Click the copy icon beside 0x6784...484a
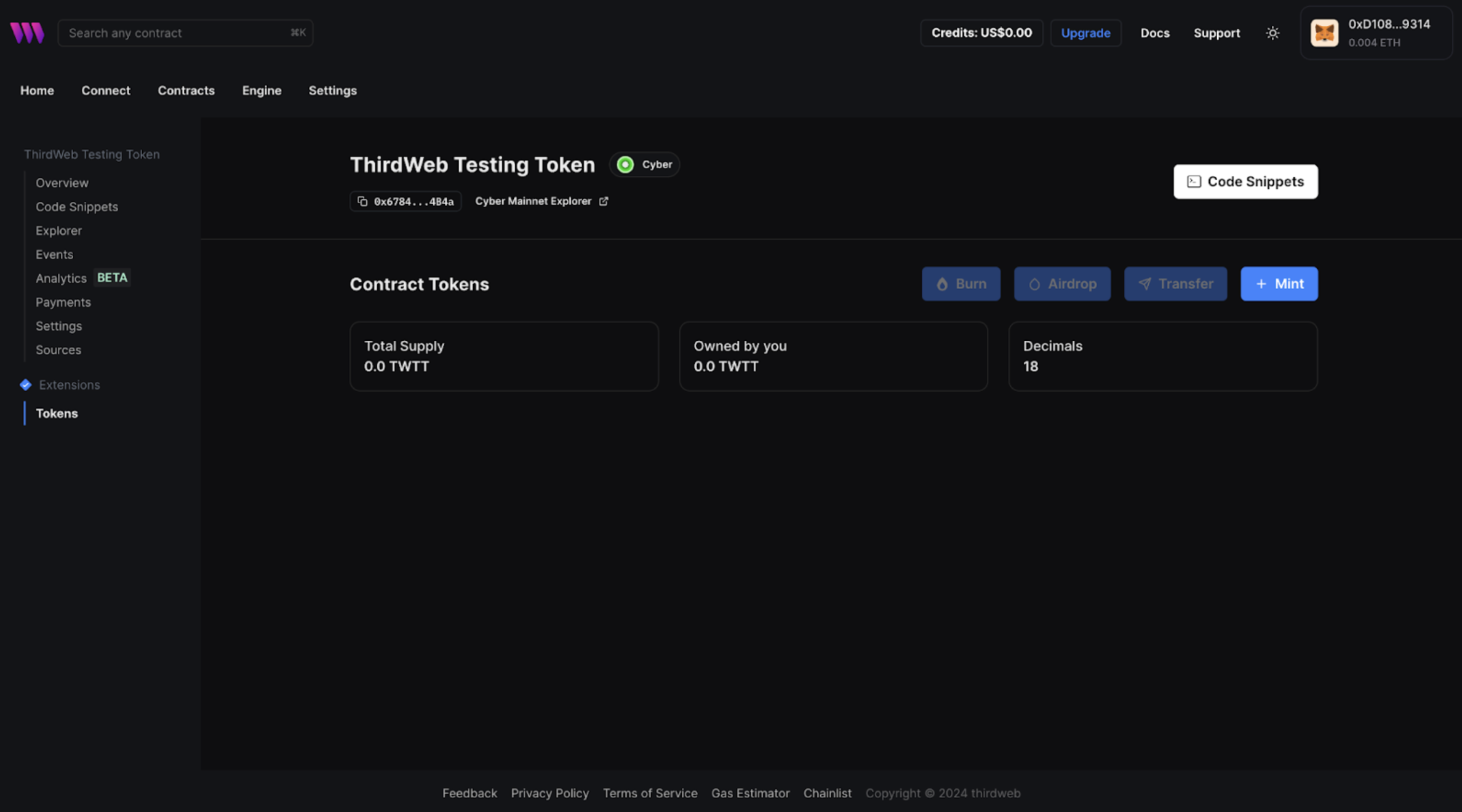This screenshot has width=1462, height=812. tap(362, 201)
